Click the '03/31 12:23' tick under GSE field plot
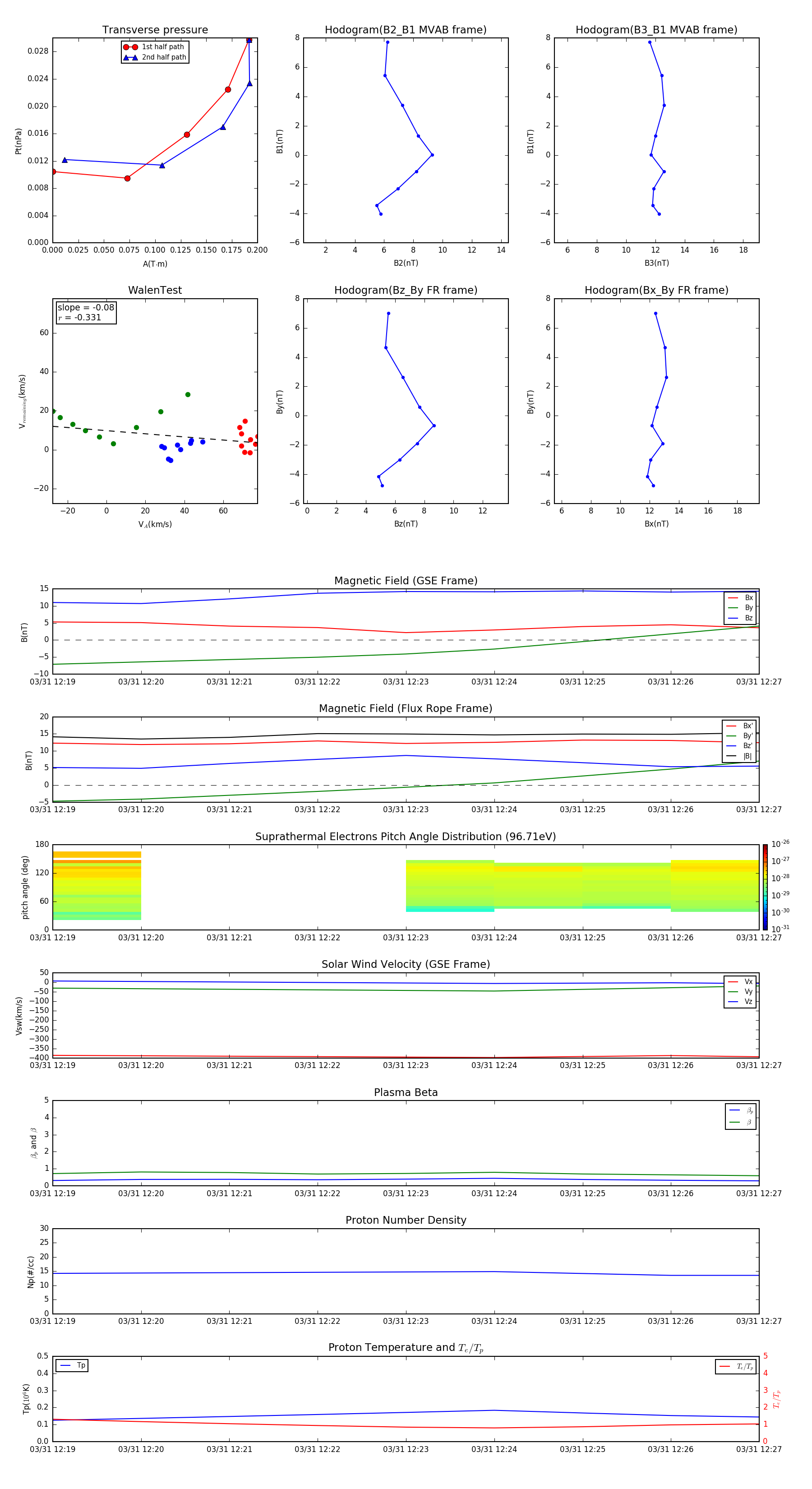The height and width of the screenshot is (1489, 812). click(x=406, y=682)
